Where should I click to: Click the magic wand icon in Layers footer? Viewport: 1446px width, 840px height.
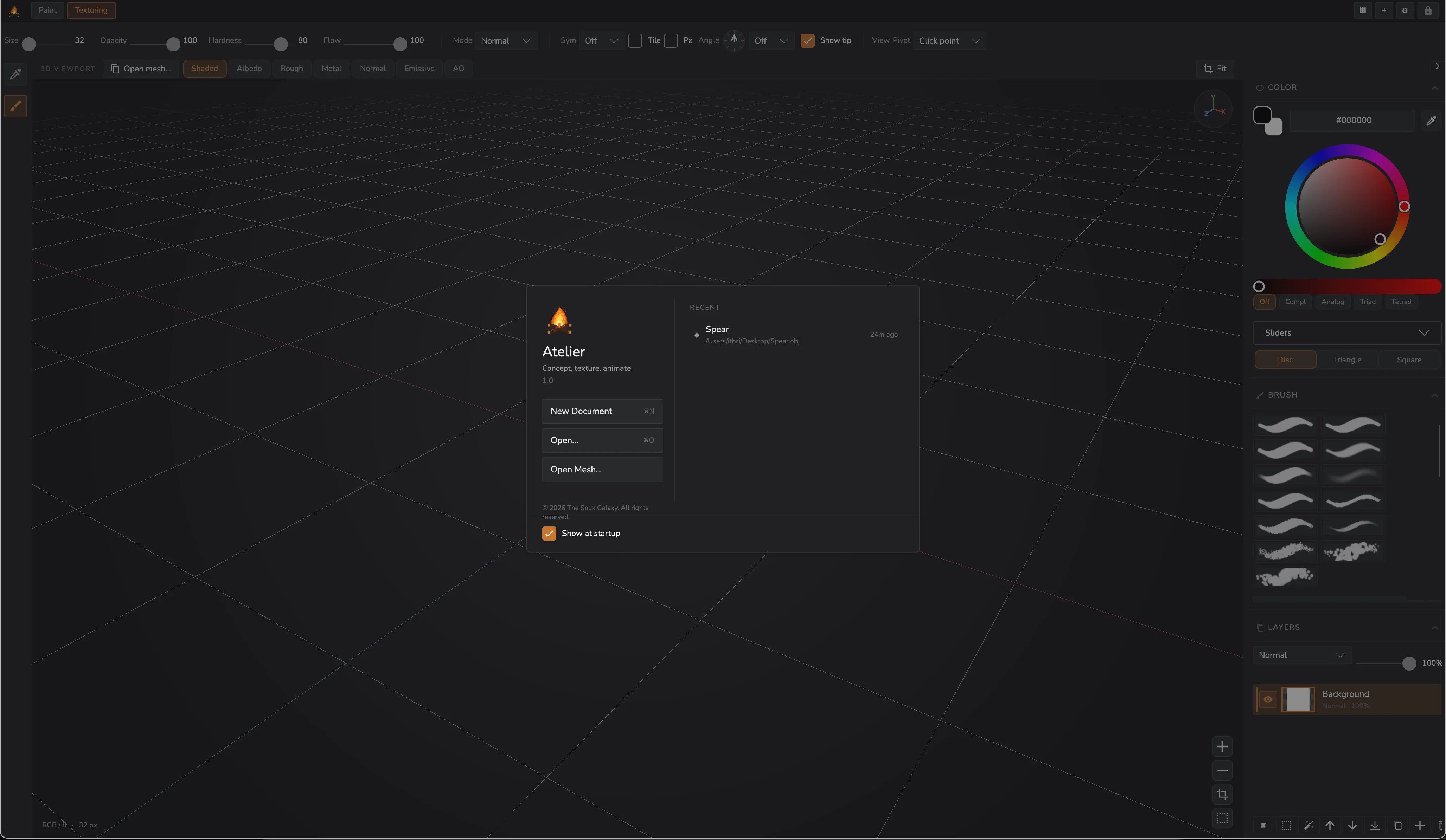coord(1308,826)
